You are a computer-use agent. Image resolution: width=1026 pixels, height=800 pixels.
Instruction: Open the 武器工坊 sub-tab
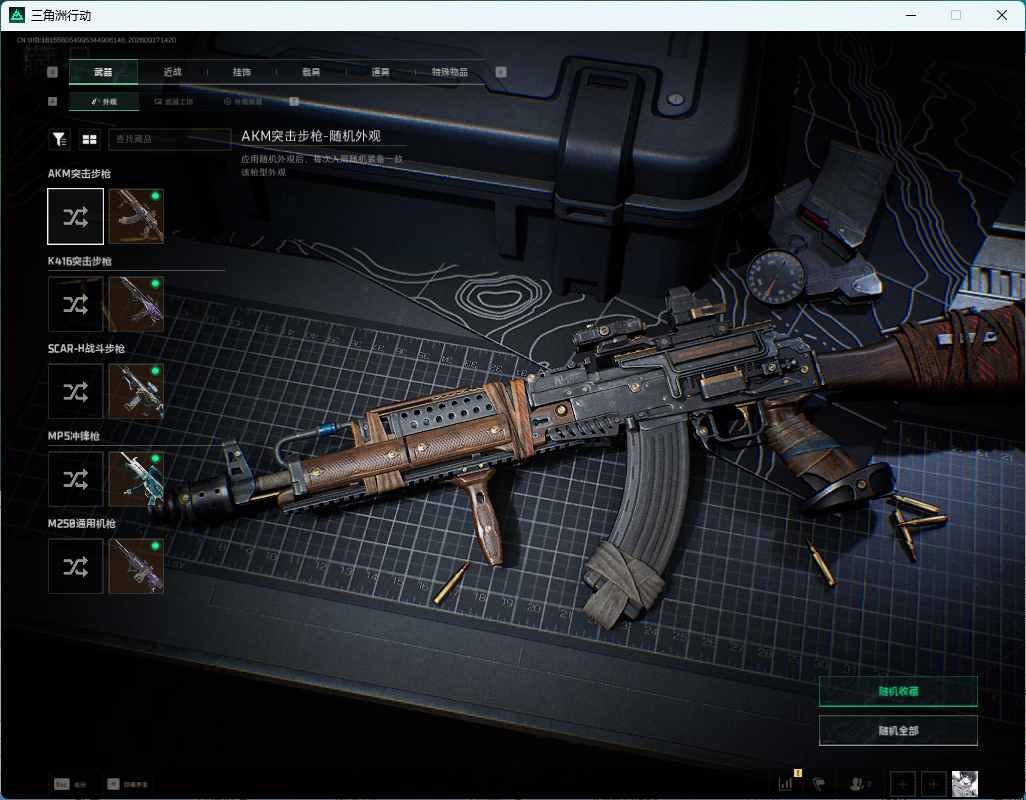pos(174,101)
